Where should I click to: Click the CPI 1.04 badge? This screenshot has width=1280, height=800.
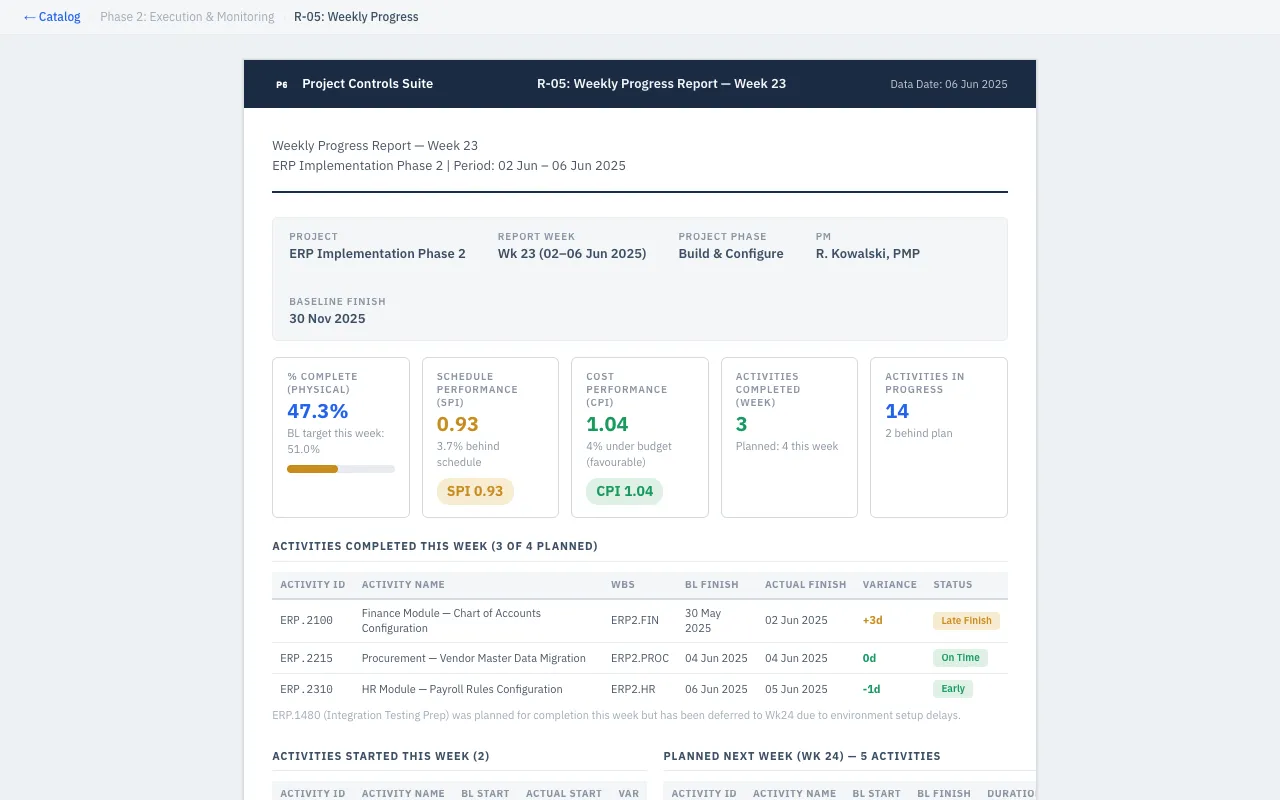point(624,491)
